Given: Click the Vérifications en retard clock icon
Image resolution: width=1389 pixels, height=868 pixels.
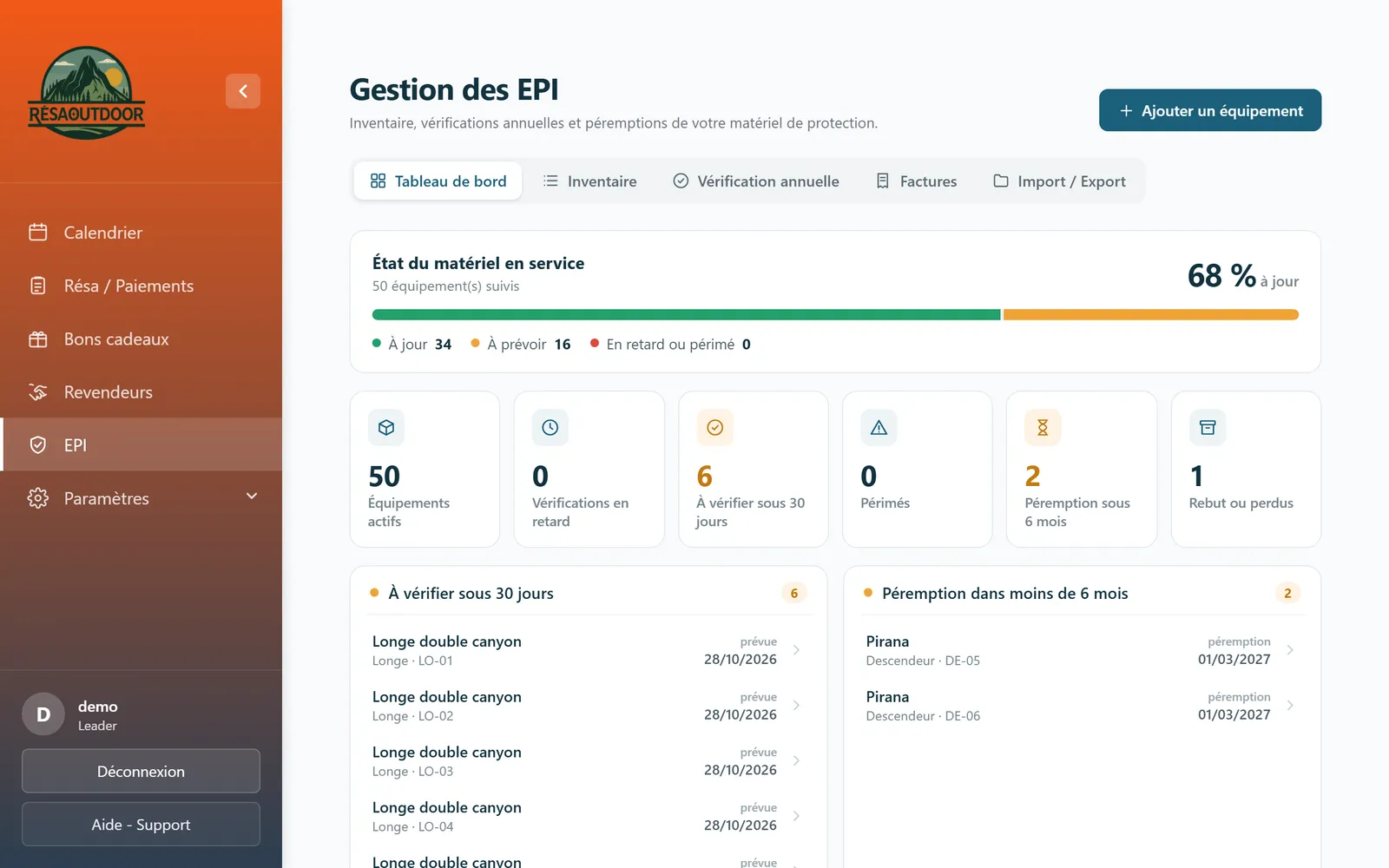Looking at the screenshot, I should (x=550, y=427).
